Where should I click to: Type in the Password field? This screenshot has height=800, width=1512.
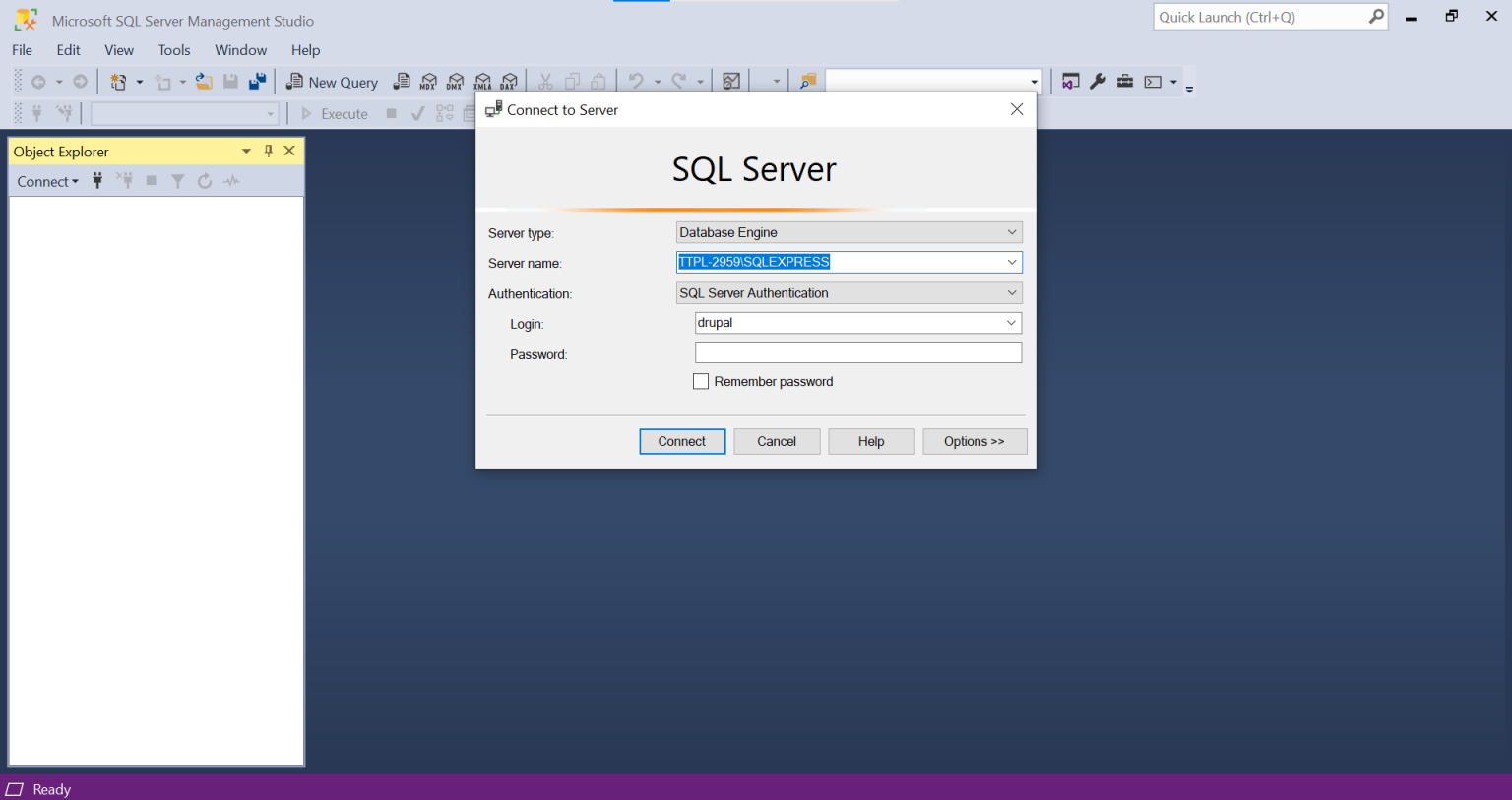pyautogui.click(x=857, y=352)
